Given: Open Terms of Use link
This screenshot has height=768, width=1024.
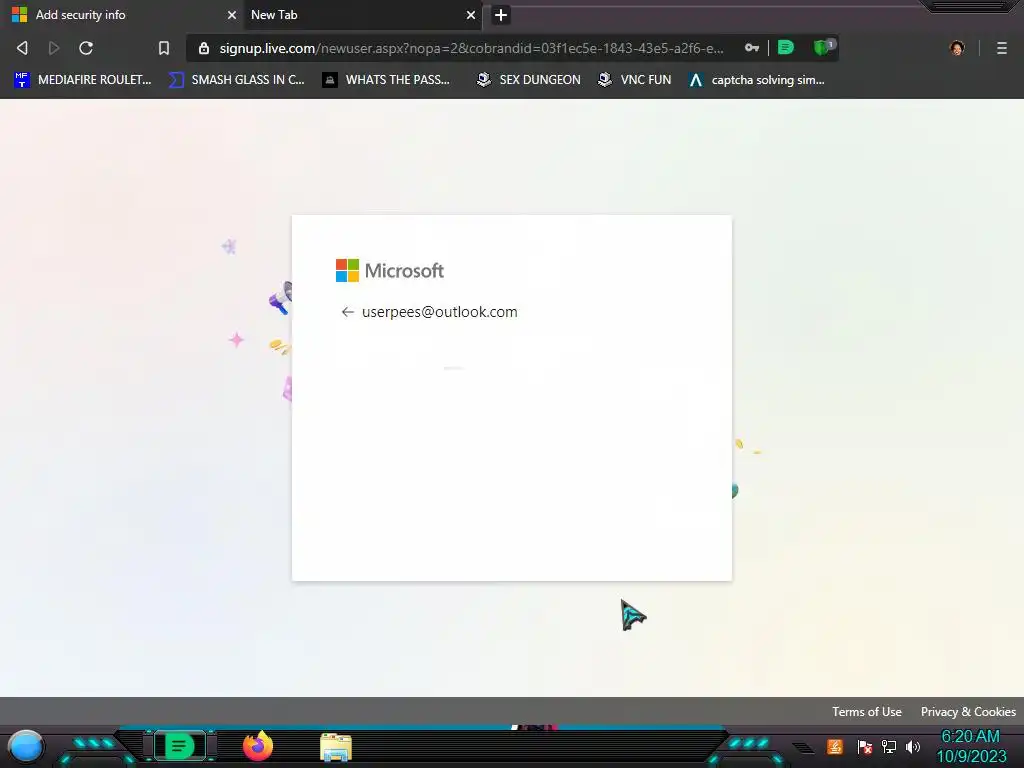Looking at the screenshot, I should click(867, 711).
